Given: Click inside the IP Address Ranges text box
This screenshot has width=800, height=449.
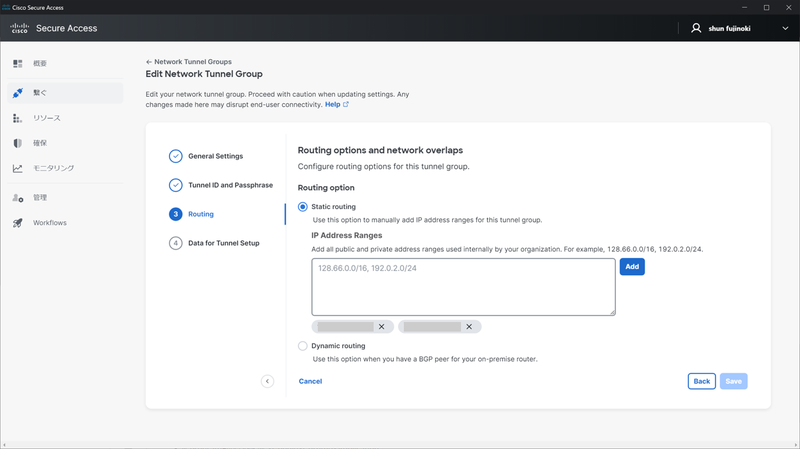Looking at the screenshot, I should pos(463,287).
